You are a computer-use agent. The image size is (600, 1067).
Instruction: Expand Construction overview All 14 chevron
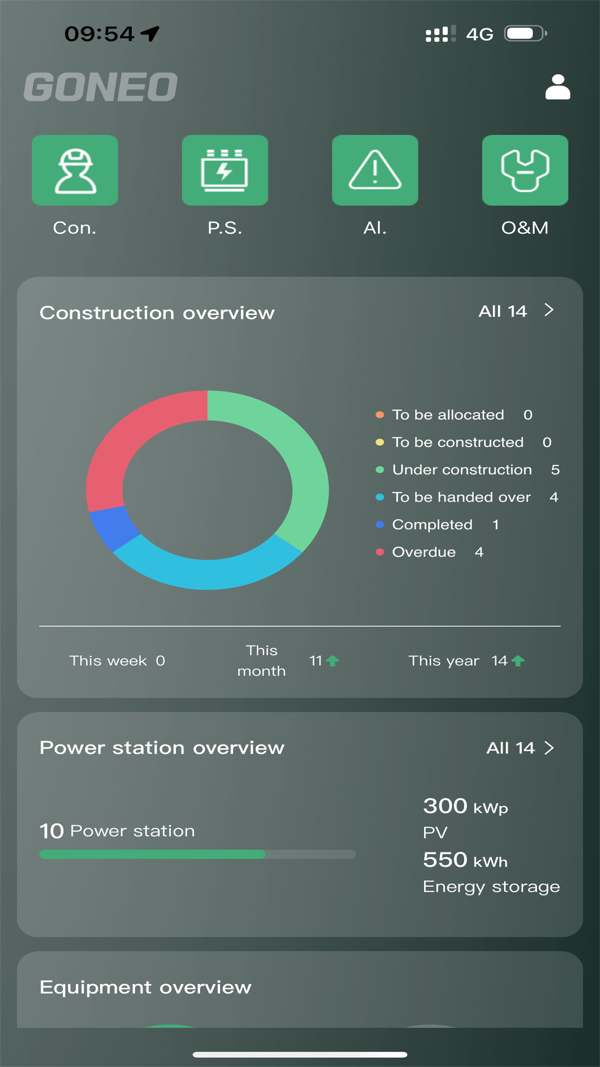[548, 311]
